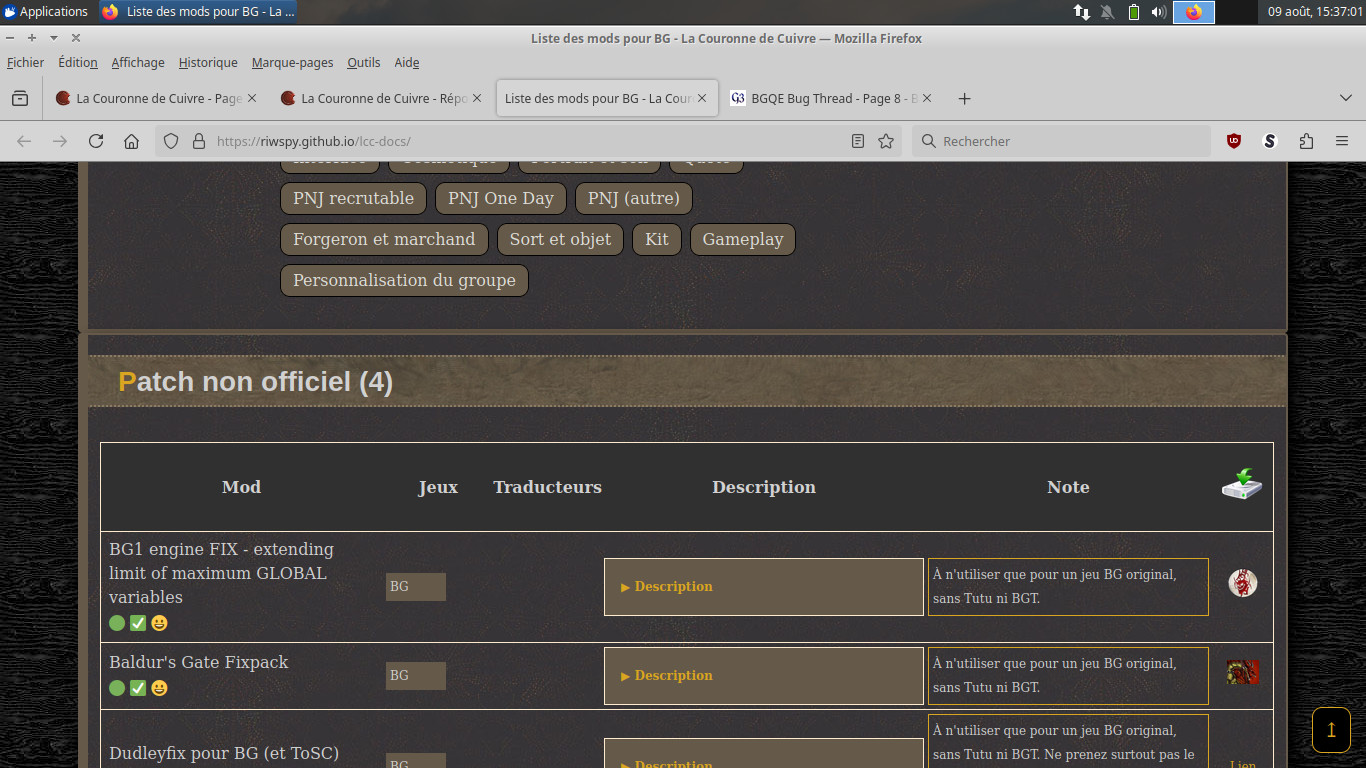The height and width of the screenshot is (768, 1366).
Task: Open the Aide menu
Action: pyautogui.click(x=407, y=62)
